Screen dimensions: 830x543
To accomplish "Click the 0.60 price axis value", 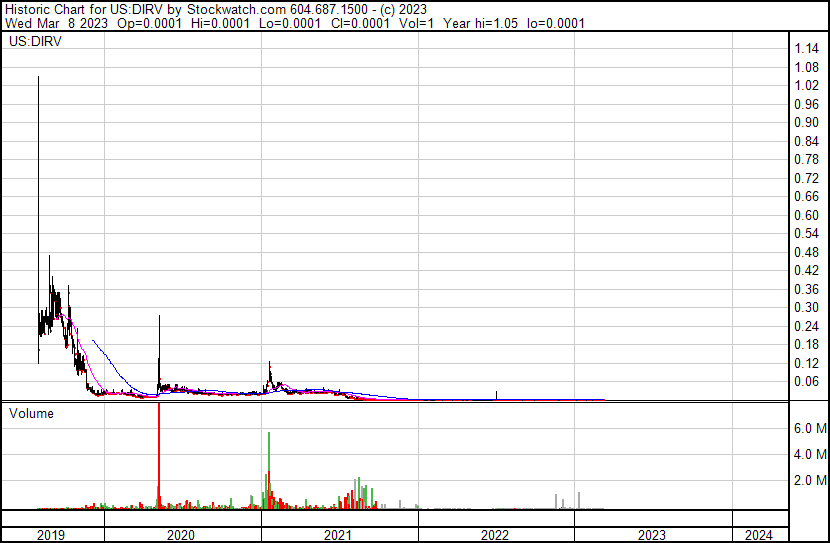I will (806, 215).
